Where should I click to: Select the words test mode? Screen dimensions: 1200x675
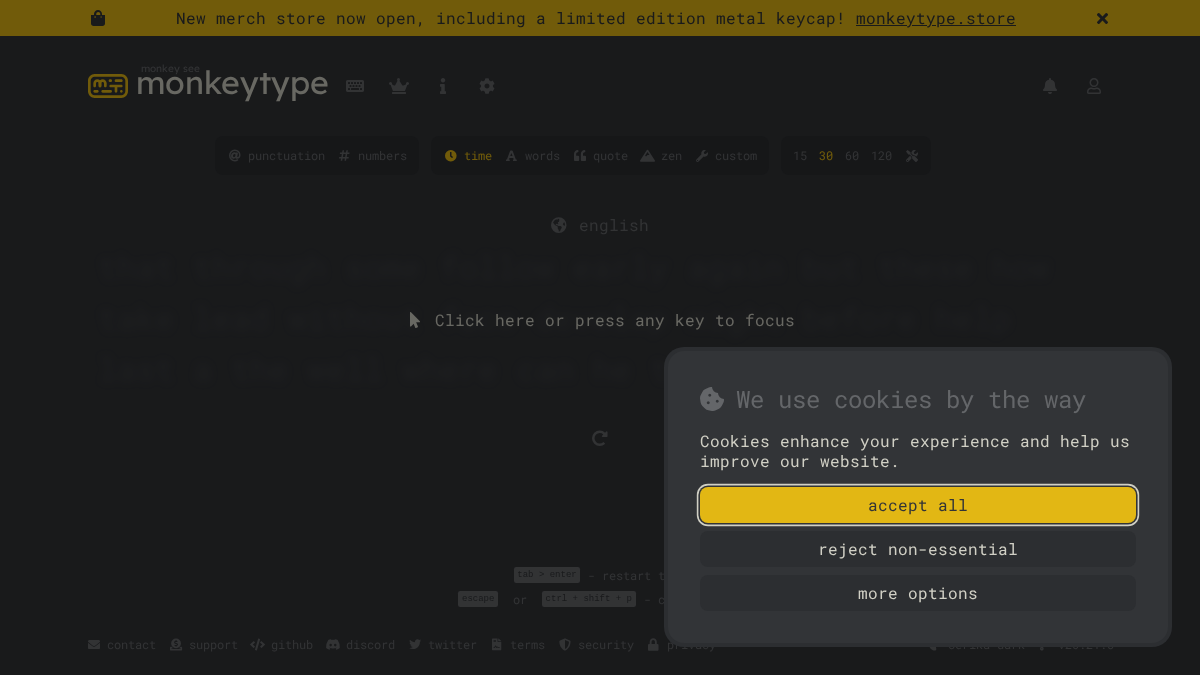[532, 156]
